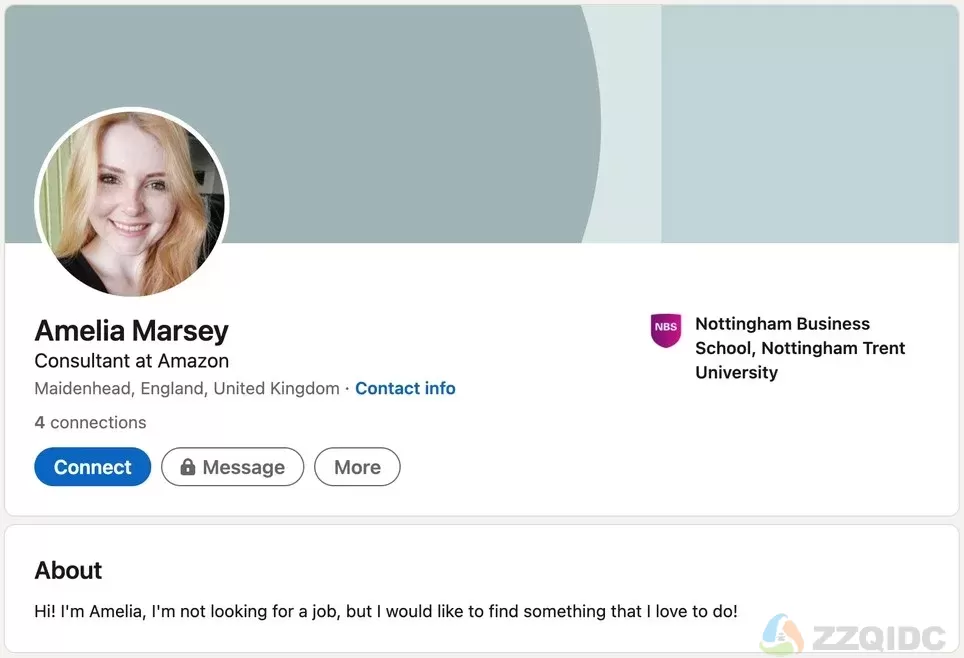The width and height of the screenshot is (964, 658).
Task: Click the ZZQIDC watermark text
Action: (879, 638)
